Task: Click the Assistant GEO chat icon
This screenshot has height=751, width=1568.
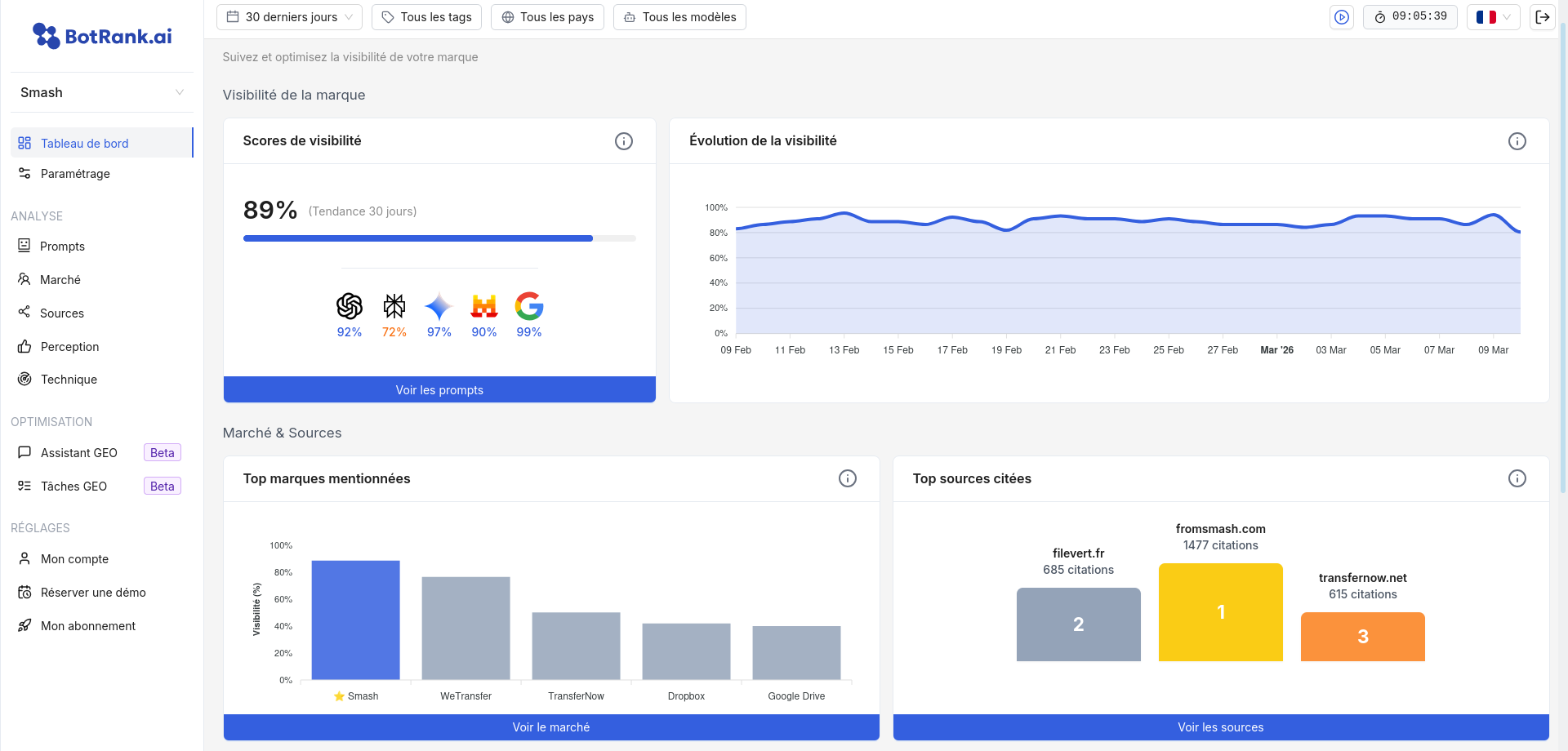Action: [x=24, y=452]
